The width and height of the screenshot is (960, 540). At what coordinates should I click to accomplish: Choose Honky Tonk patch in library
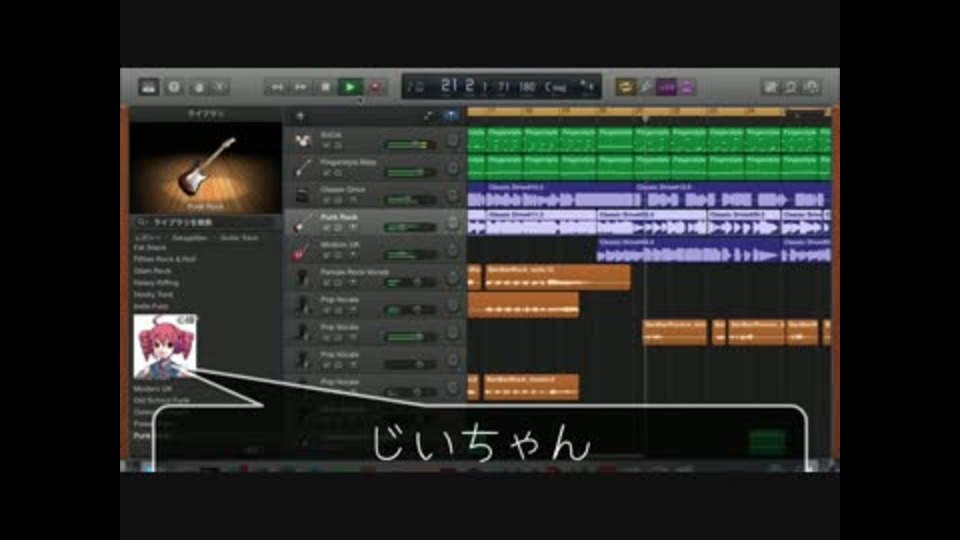pos(153,294)
